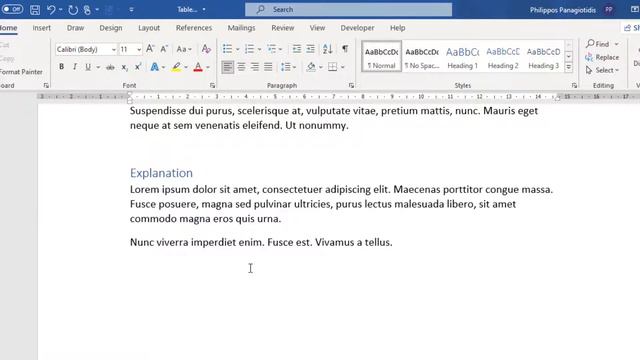This screenshot has height=360, width=640.
Task: Click the Search box
Action: pos(348,9)
